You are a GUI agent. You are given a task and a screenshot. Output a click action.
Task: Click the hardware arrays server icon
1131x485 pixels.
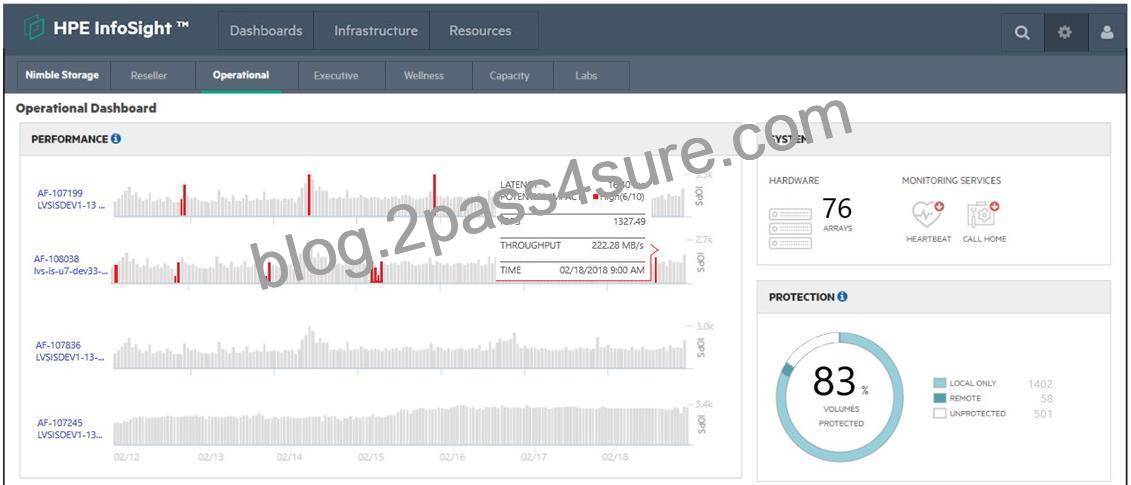790,228
